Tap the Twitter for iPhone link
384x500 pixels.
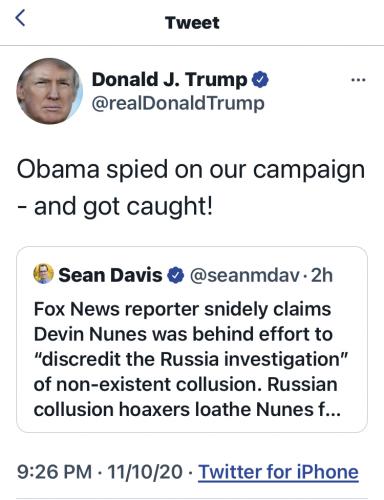(x=278, y=472)
